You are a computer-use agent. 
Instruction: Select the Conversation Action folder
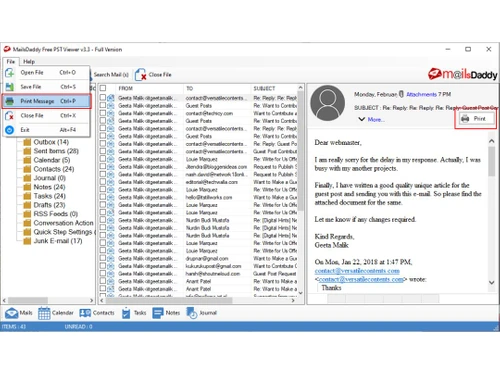pyautogui.click(x=63, y=223)
